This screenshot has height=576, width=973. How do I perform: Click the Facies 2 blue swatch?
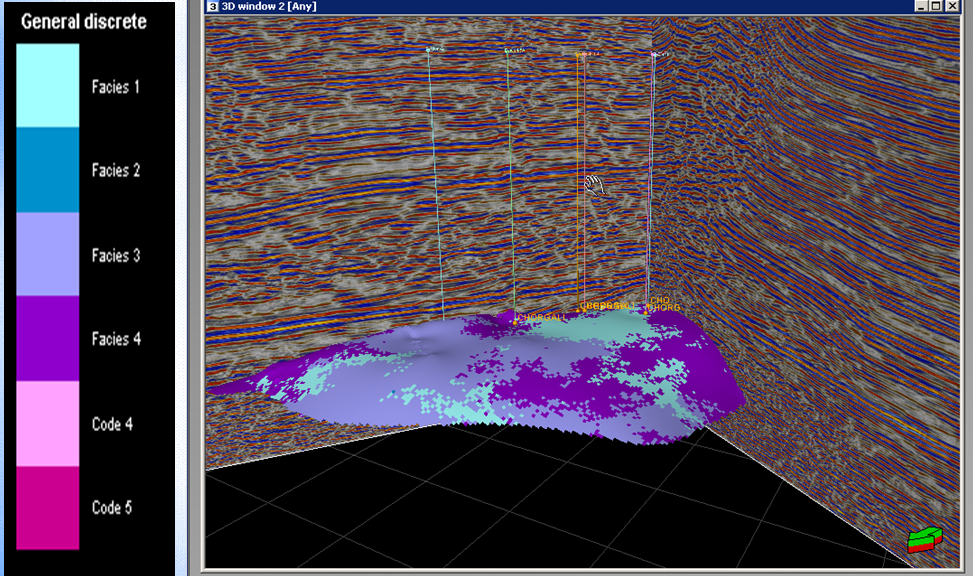(x=47, y=170)
